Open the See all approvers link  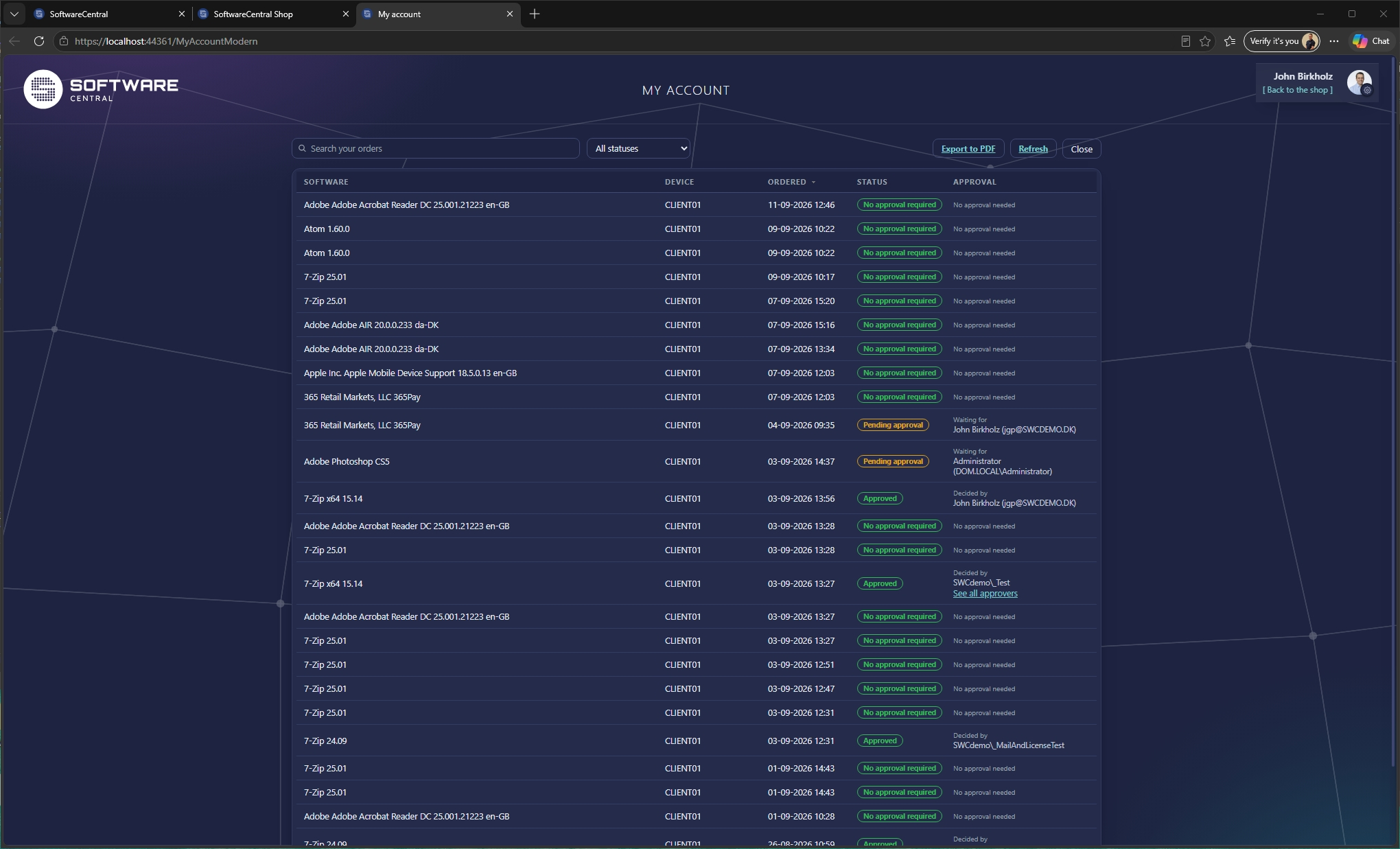(x=985, y=594)
